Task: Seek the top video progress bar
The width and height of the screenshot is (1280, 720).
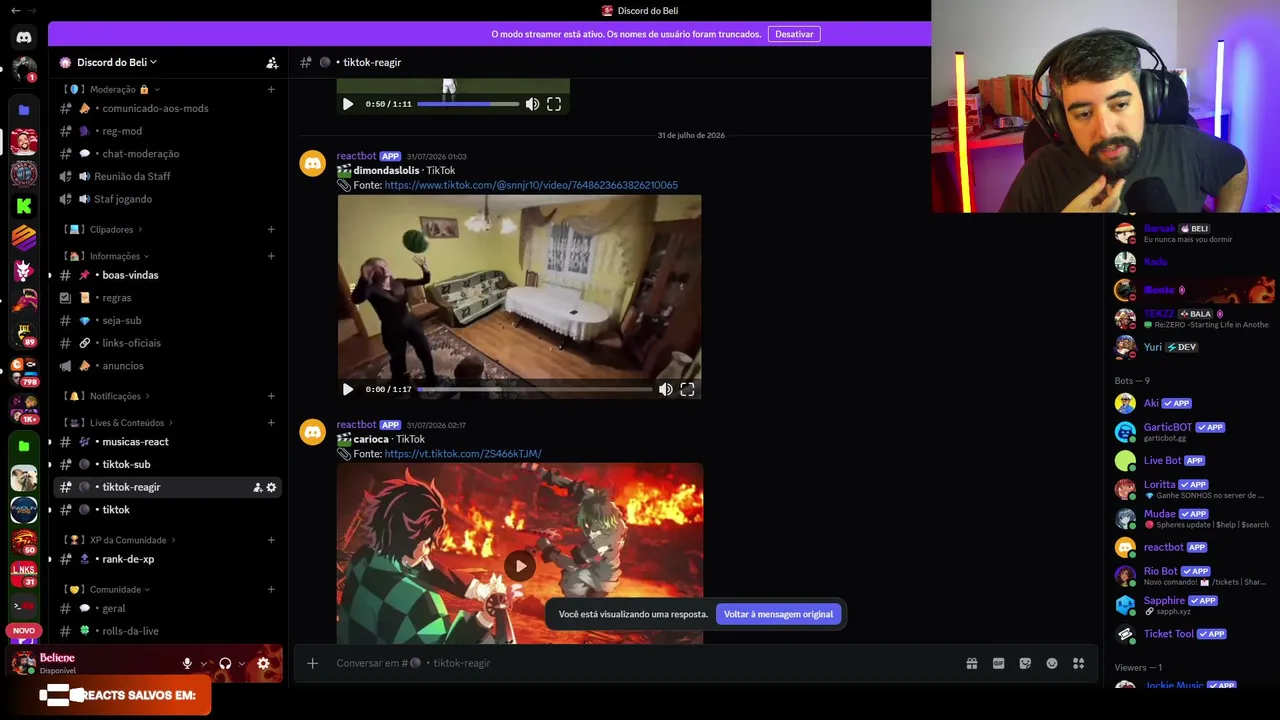Action: click(x=468, y=104)
